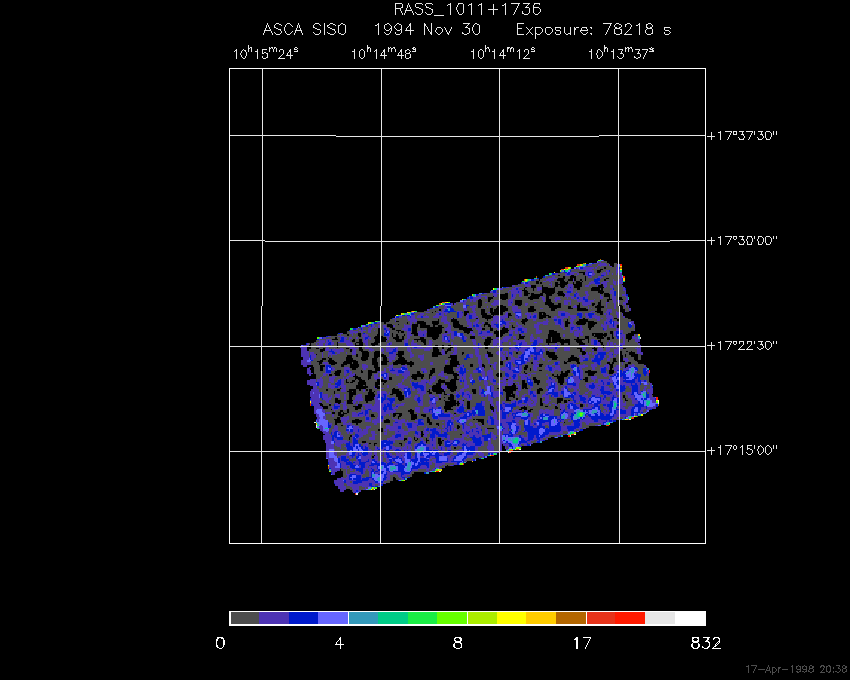Pick the light gray colorbar swatch
The image size is (850, 680).
(660, 618)
